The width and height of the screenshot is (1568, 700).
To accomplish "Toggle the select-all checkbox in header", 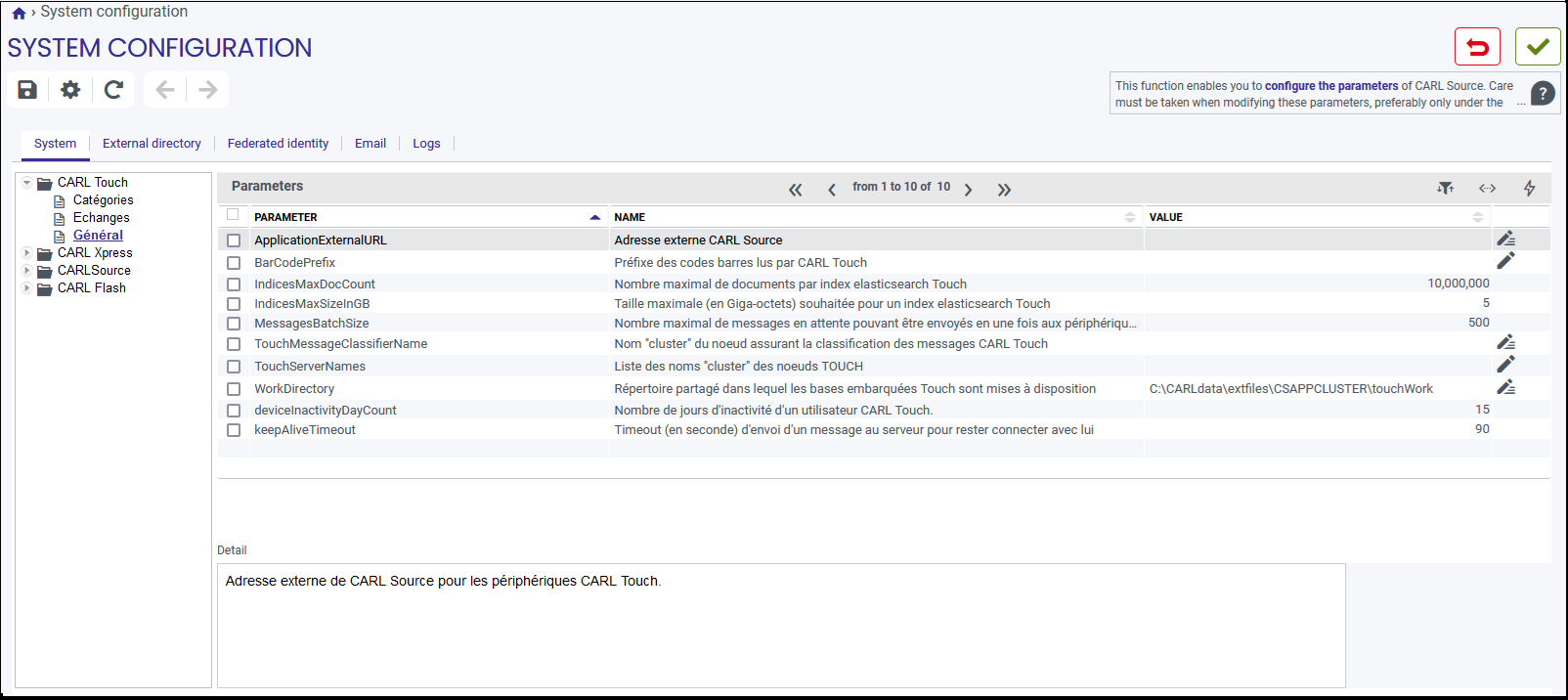I will (x=233, y=214).
